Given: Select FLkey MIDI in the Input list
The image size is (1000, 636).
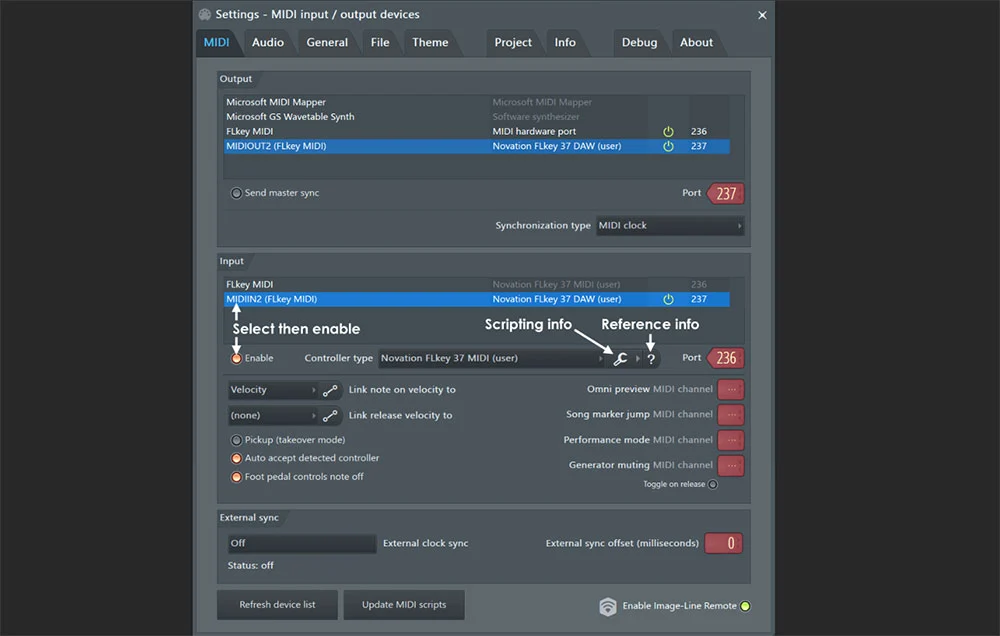Looking at the screenshot, I should tap(250, 285).
